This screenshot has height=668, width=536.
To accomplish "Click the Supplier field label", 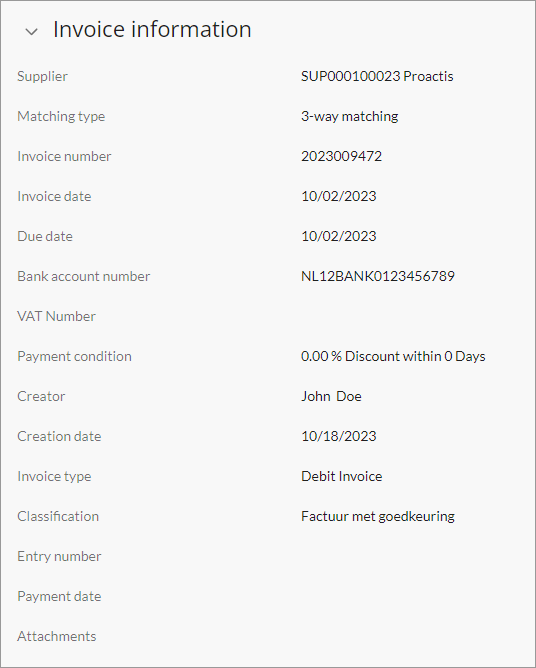I will [42, 77].
